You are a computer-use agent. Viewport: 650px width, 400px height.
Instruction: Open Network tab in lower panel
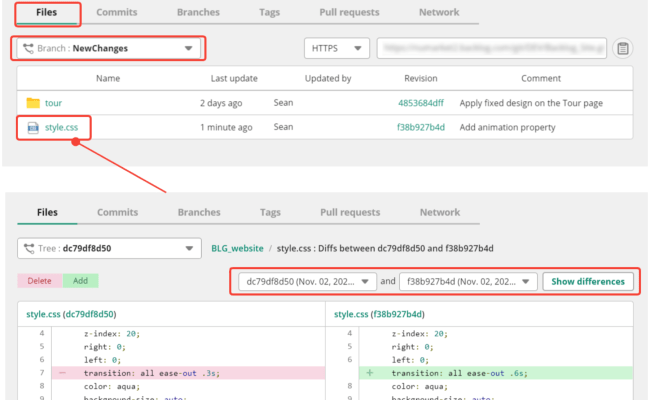pyautogui.click(x=440, y=212)
